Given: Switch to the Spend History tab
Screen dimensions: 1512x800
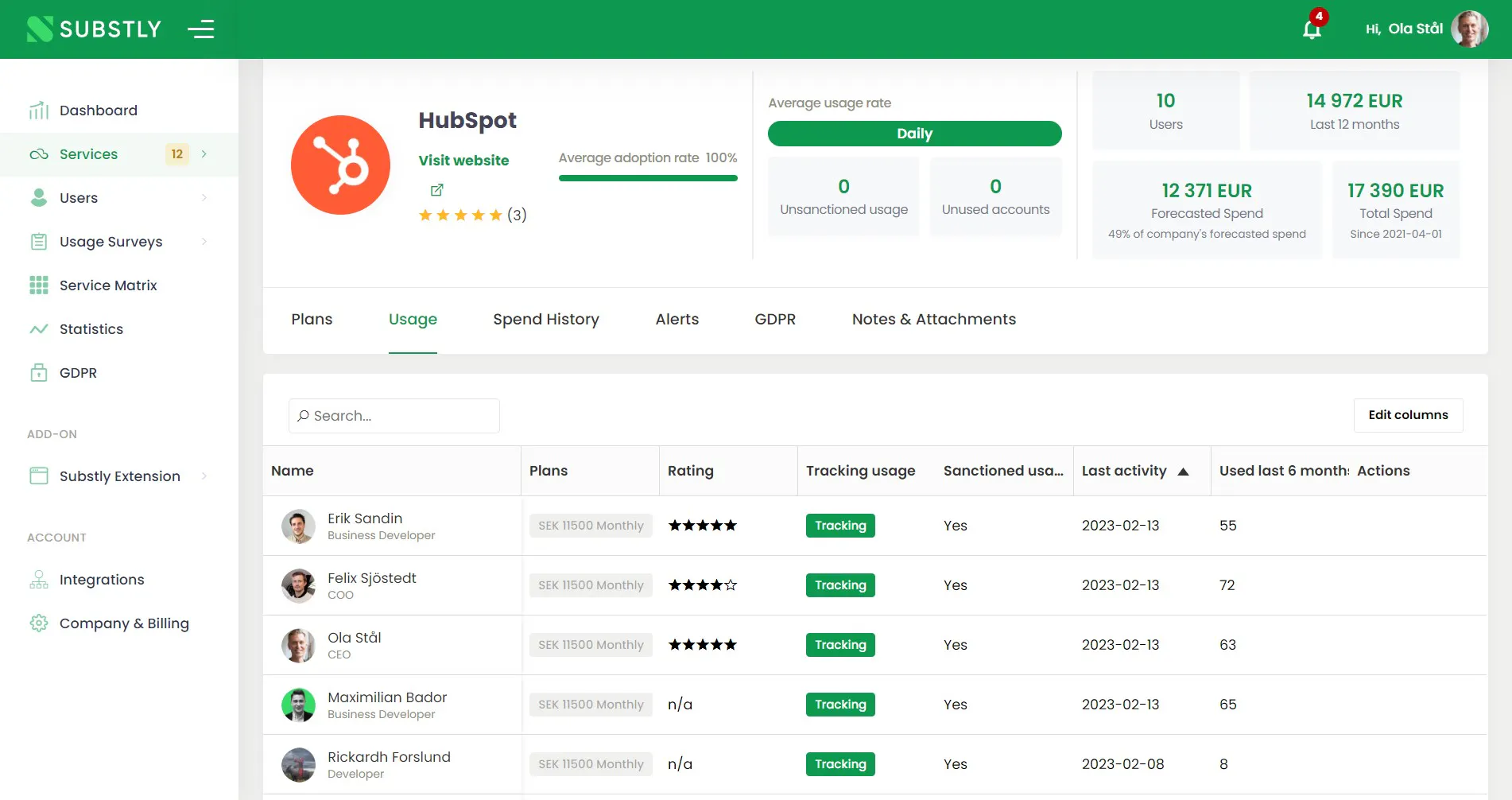Looking at the screenshot, I should (x=546, y=320).
